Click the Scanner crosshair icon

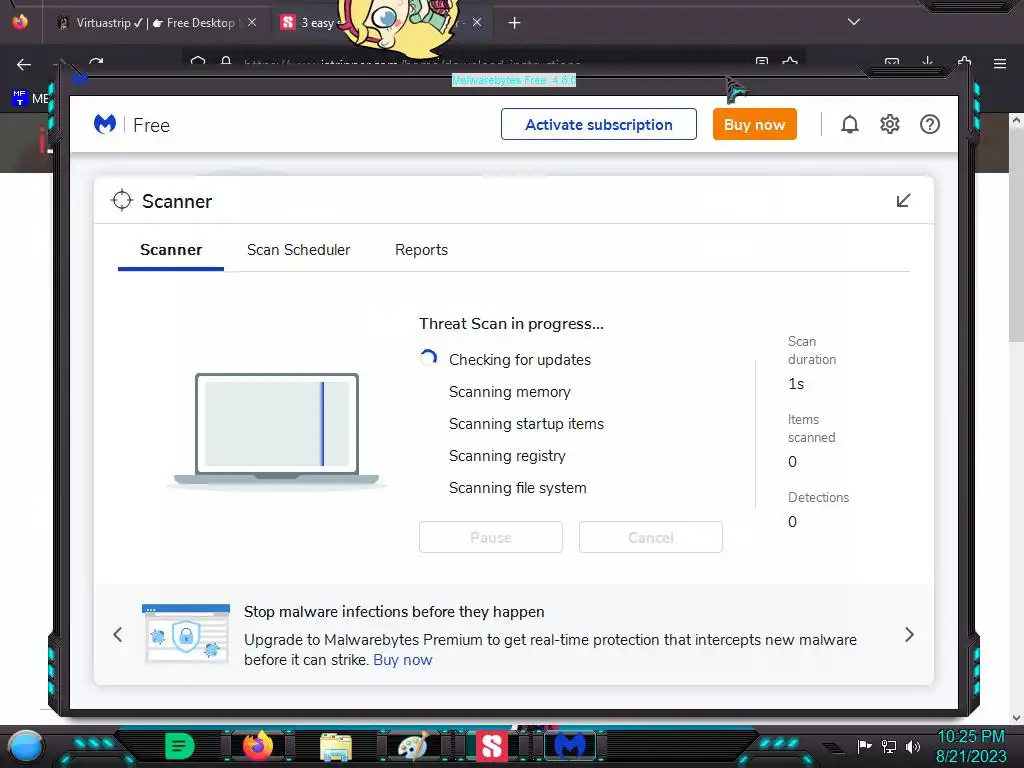click(122, 200)
